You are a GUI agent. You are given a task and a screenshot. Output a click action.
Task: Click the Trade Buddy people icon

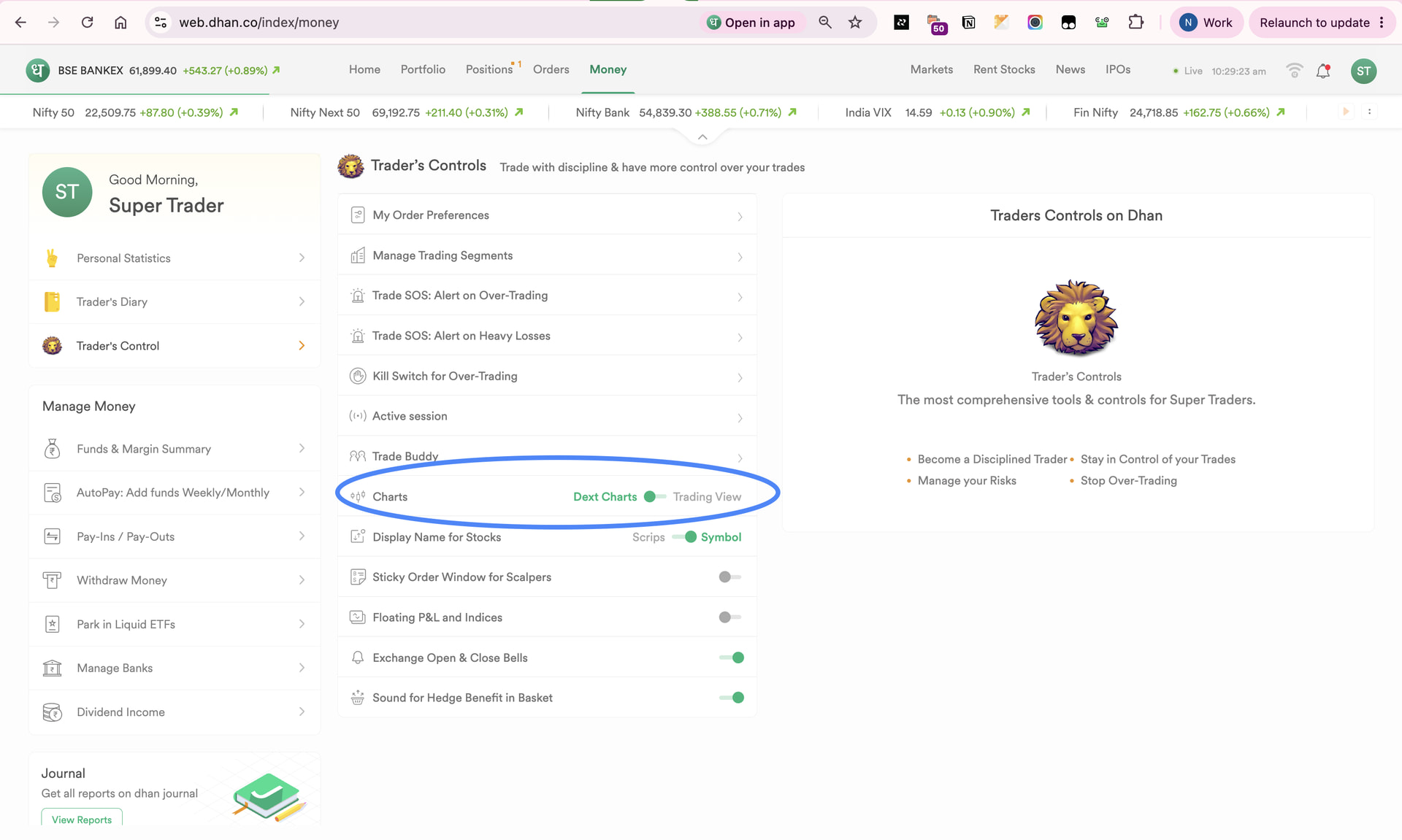(358, 456)
